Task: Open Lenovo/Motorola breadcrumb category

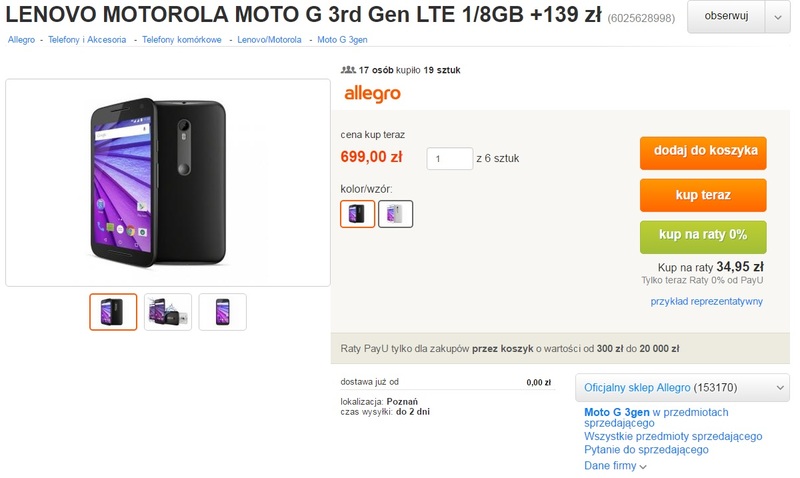Action: point(269,40)
